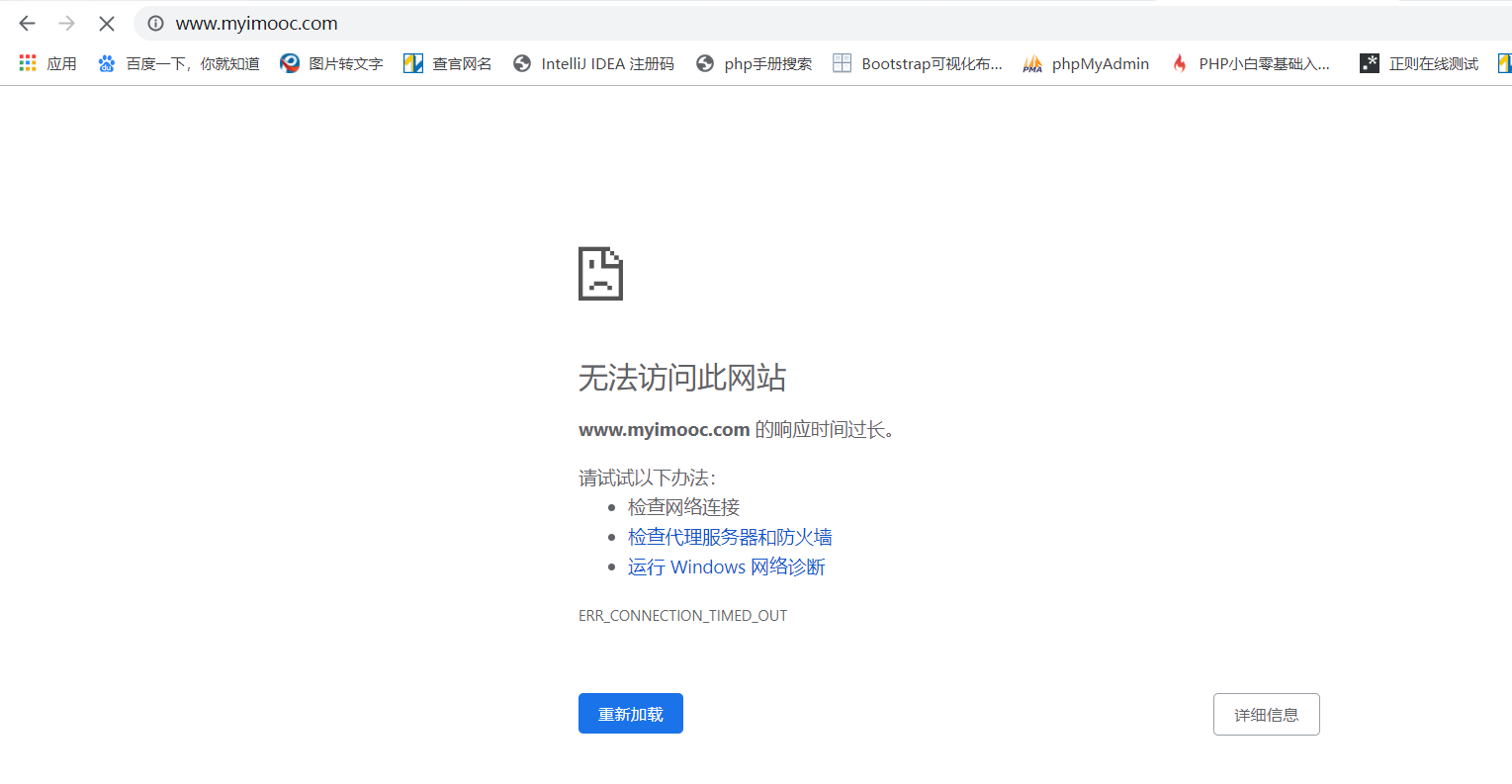The image size is (1512, 784).
Task: Click the ERR_CONNECTION_TIMED_OUT error code
Action: coord(683,616)
